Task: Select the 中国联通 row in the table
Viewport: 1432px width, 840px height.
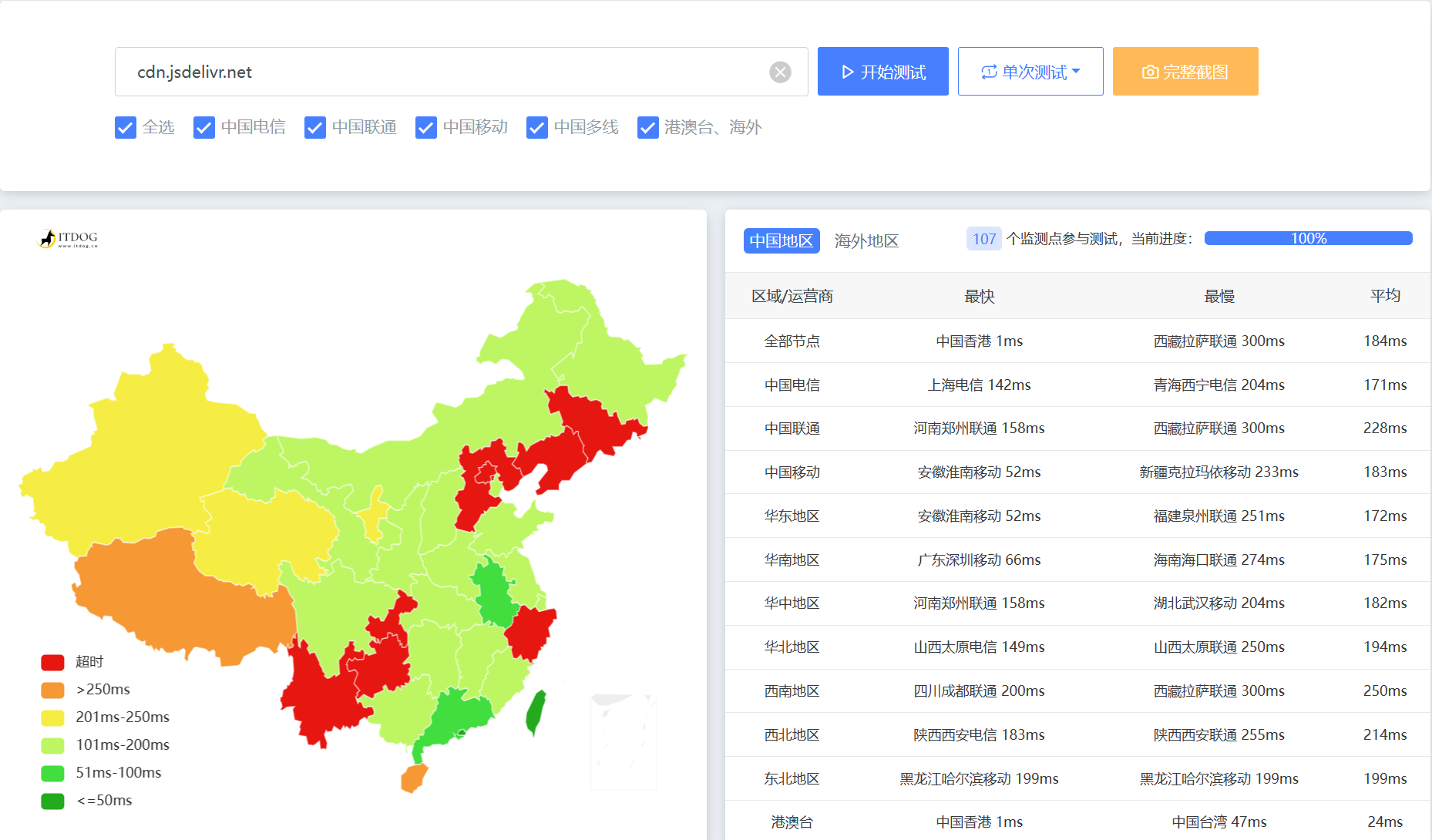Action: coord(1077,428)
